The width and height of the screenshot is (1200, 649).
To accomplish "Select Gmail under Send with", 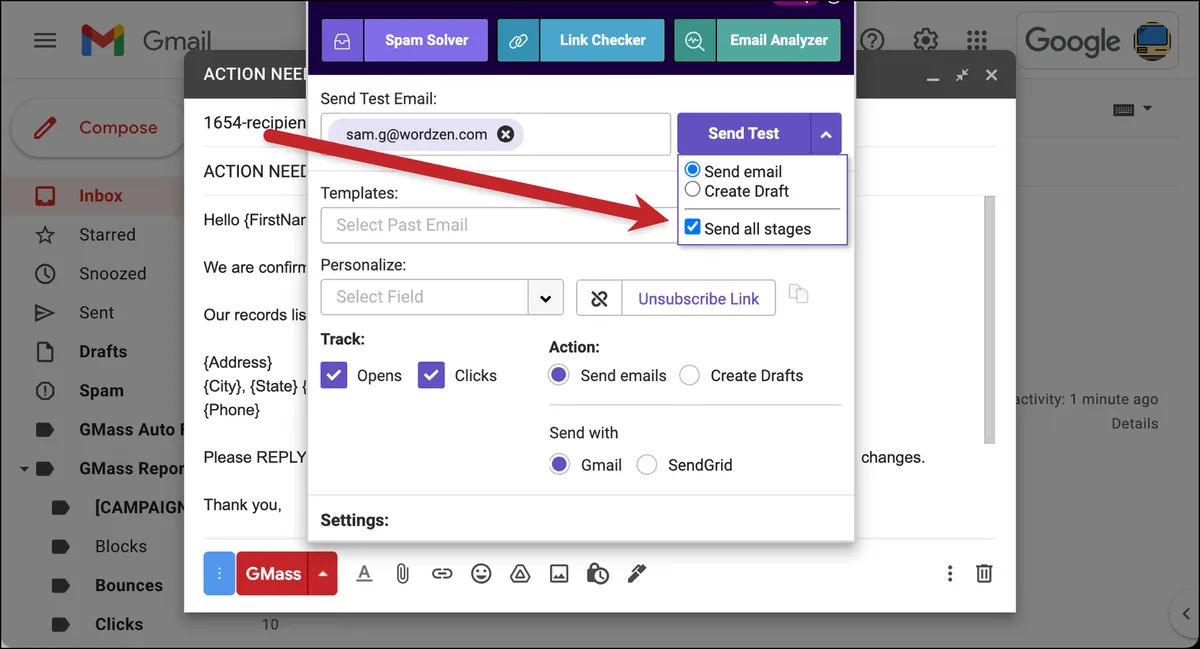I will (x=559, y=465).
